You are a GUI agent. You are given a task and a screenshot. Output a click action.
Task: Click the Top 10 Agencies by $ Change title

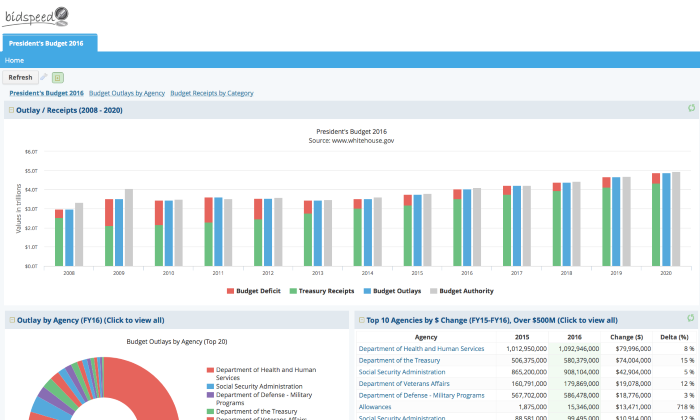tap(492, 320)
